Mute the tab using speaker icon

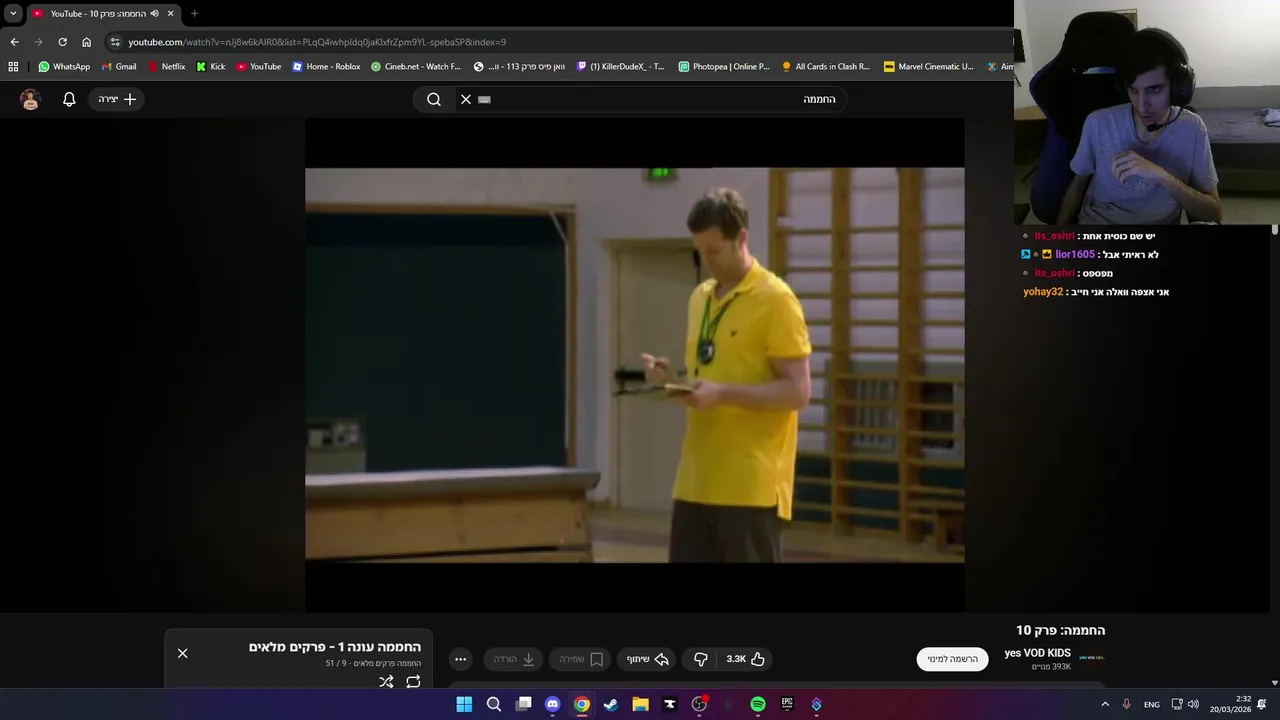(x=154, y=14)
